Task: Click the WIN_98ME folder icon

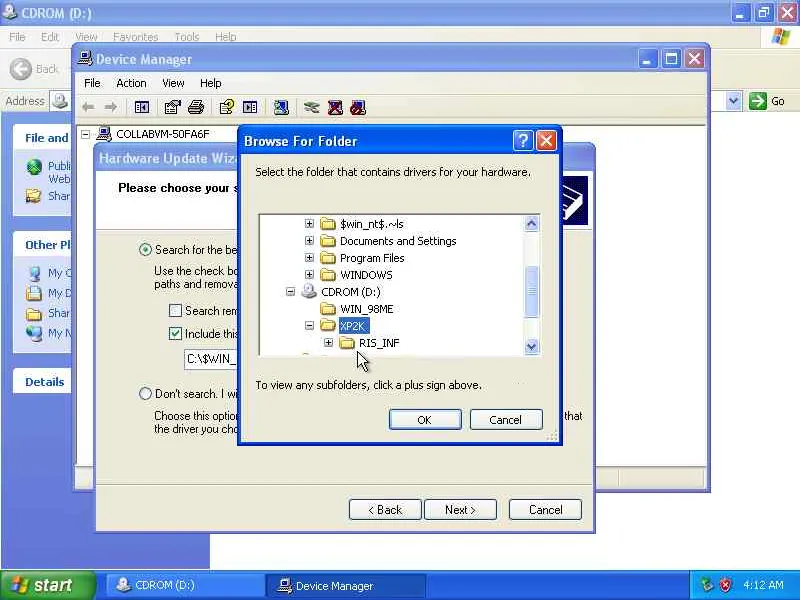Action: click(x=328, y=309)
